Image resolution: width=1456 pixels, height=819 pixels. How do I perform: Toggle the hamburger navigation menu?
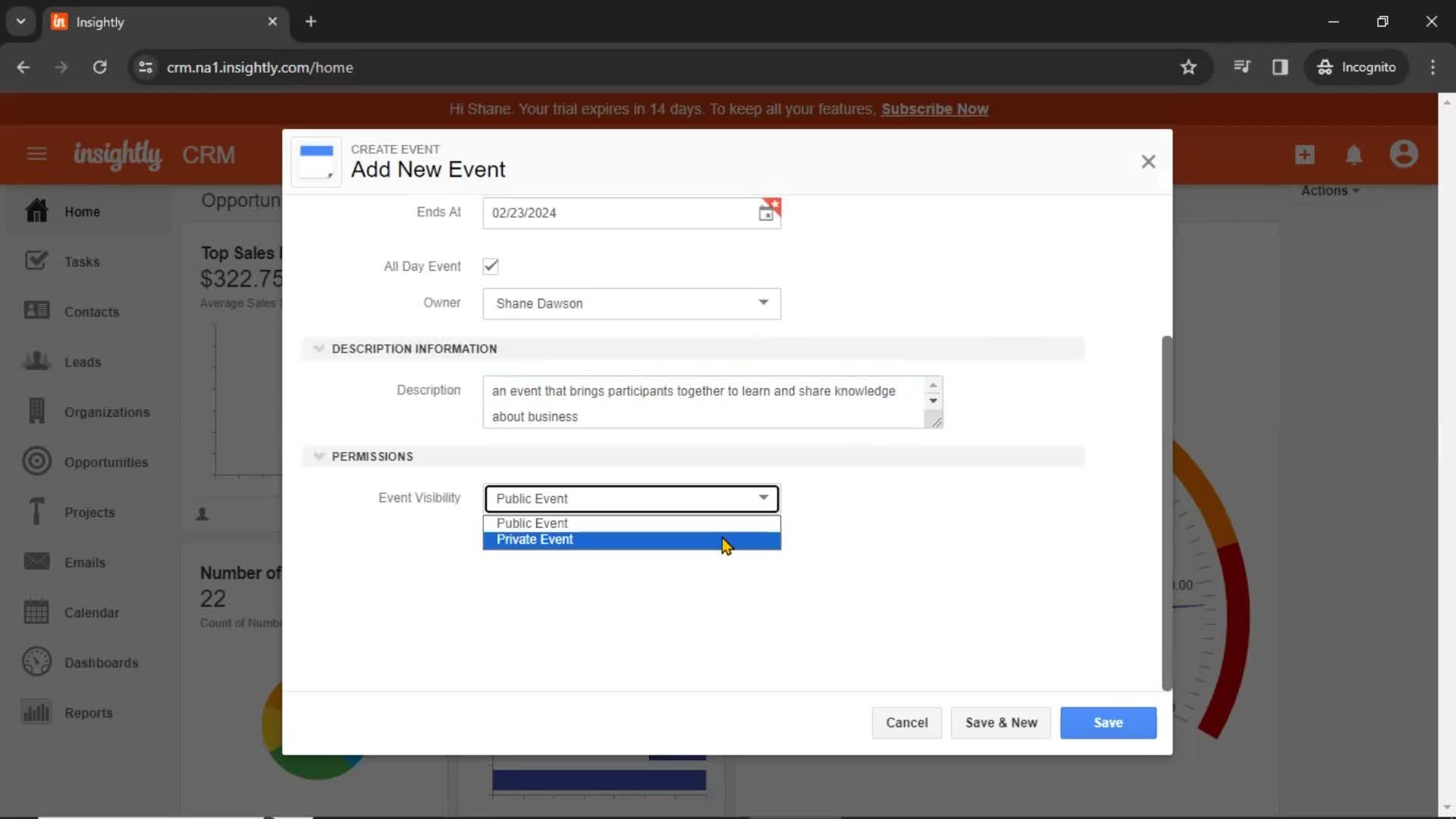coord(36,154)
